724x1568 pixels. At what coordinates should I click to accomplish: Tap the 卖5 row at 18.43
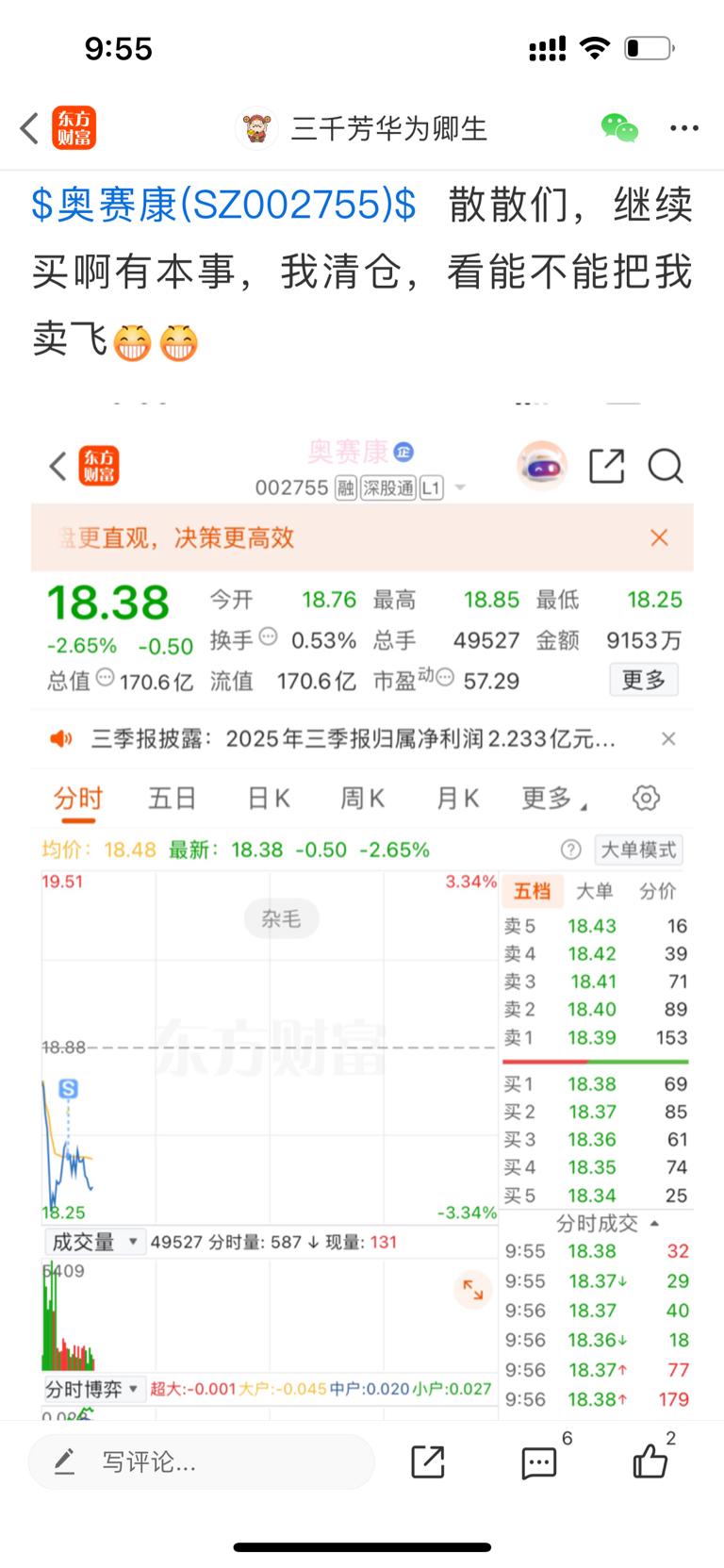[x=597, y=926]
